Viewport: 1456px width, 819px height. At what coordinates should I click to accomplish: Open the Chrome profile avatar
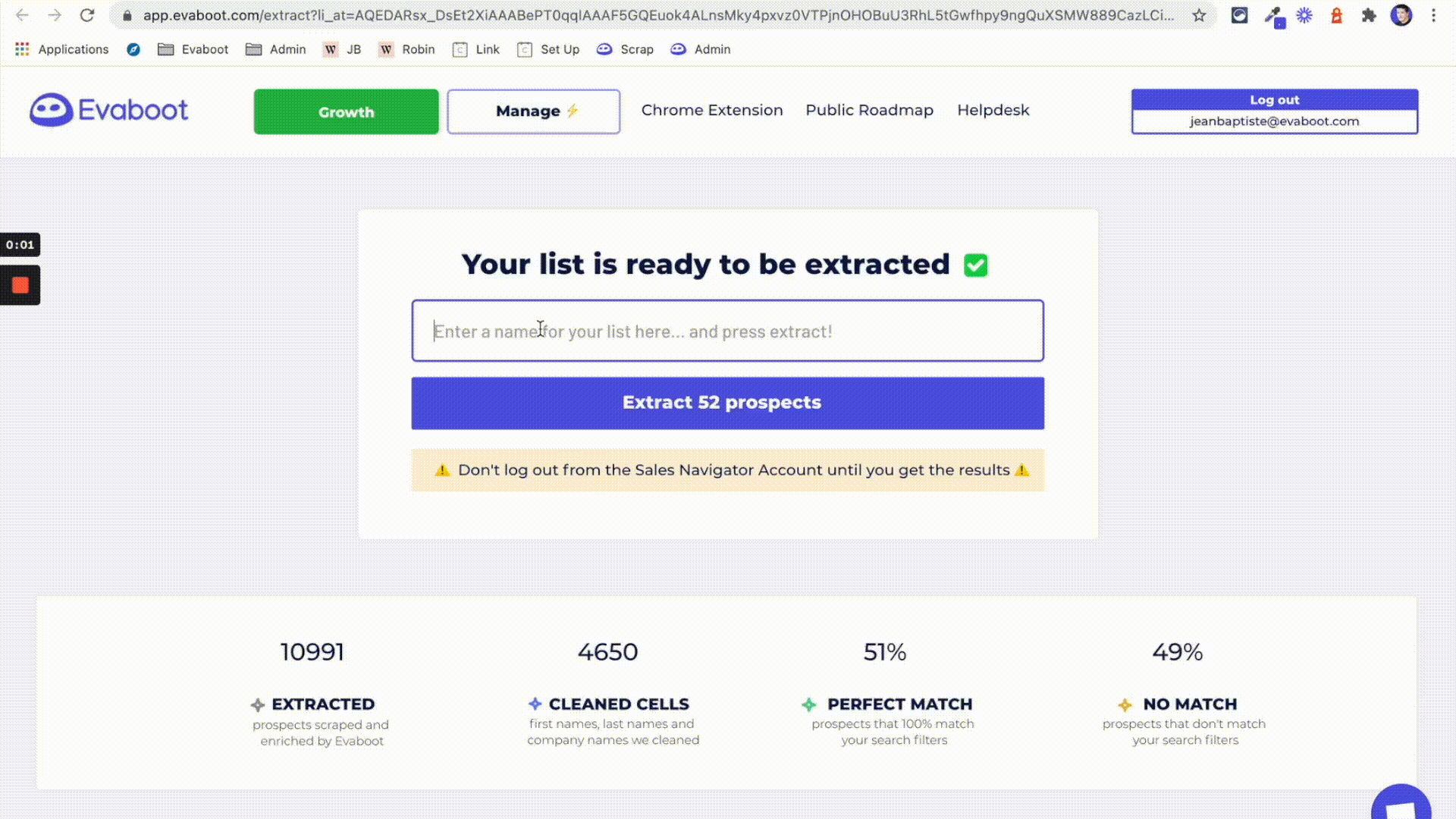coord(1401,15)
